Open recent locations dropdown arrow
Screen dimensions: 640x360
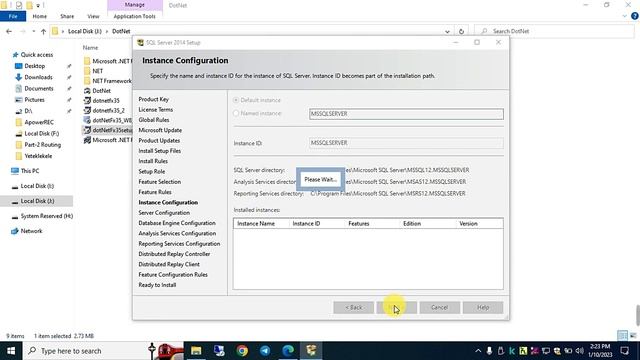33,31
